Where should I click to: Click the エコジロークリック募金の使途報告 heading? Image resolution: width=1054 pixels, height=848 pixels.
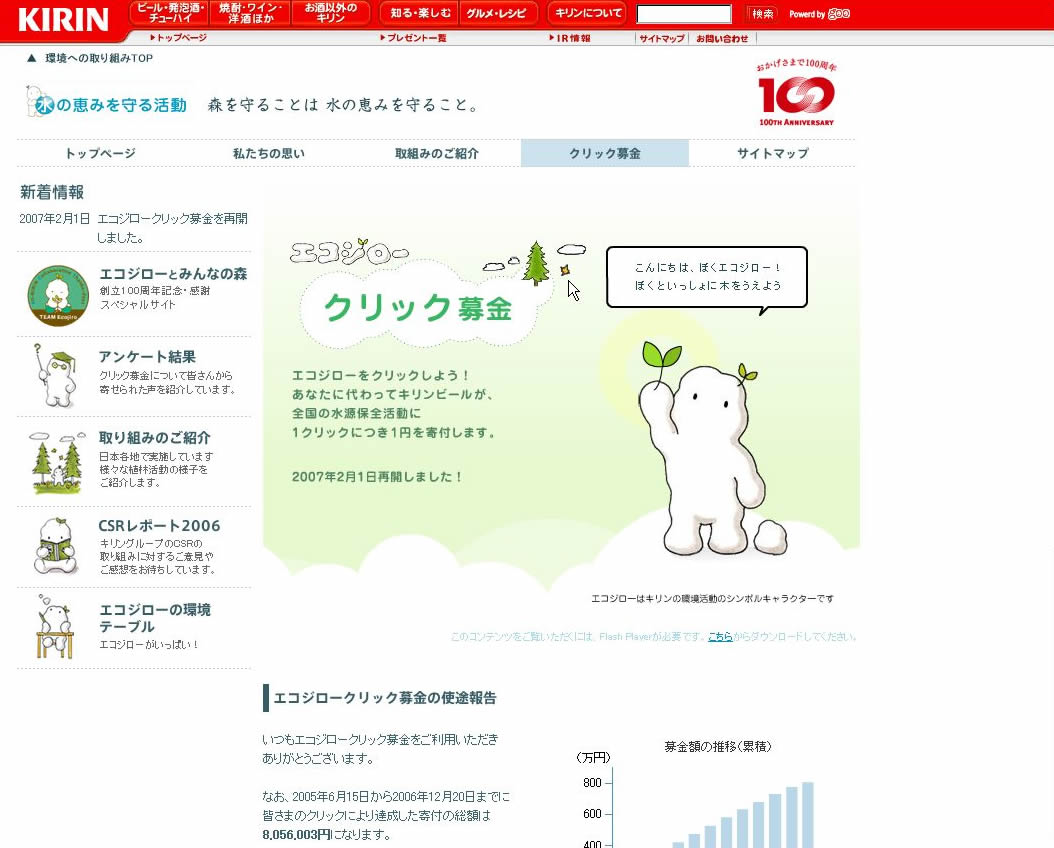(x=384, y=697)
